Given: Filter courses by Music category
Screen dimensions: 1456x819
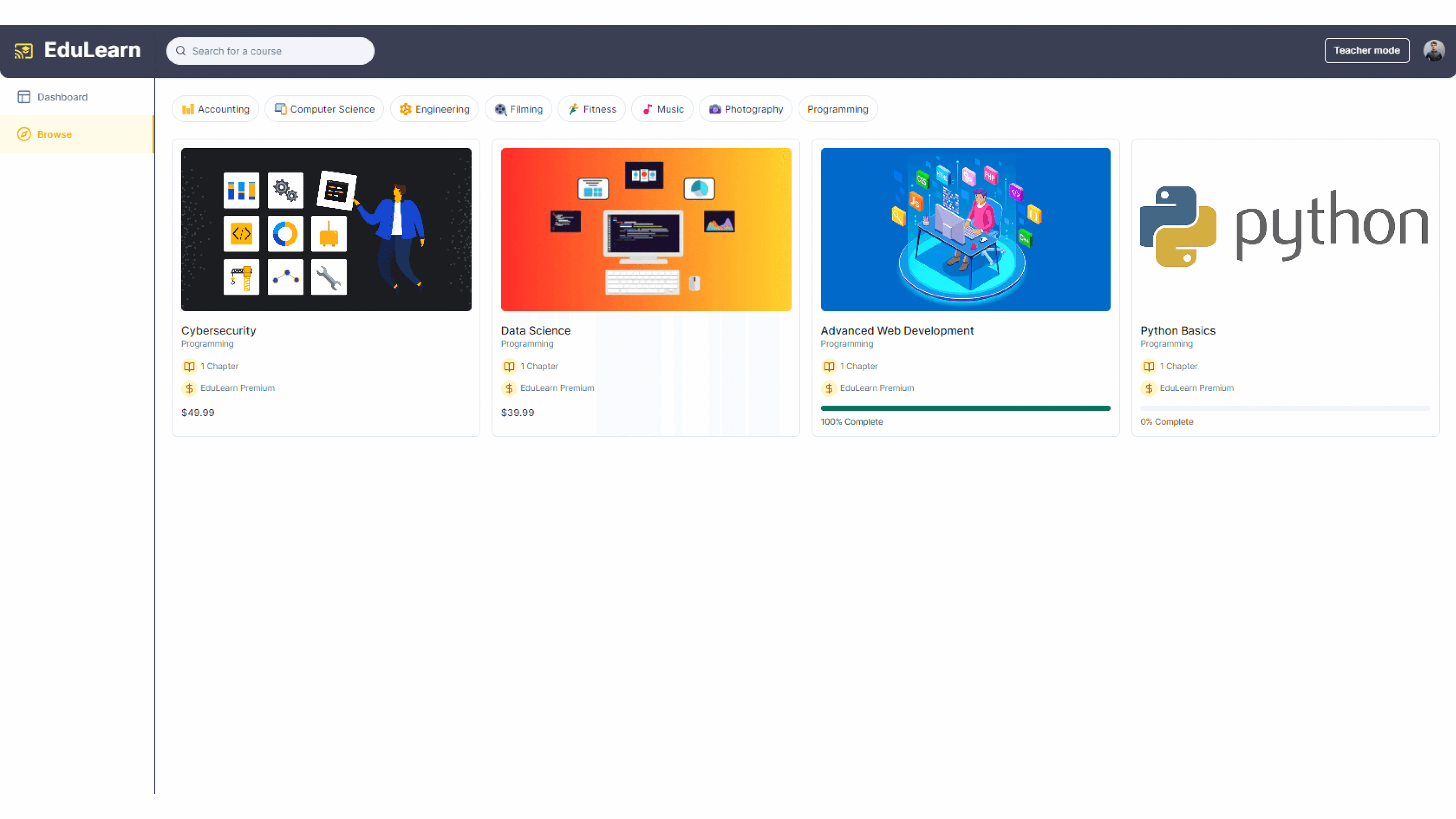Looking at the screenshot, I should tap(662, 109).
